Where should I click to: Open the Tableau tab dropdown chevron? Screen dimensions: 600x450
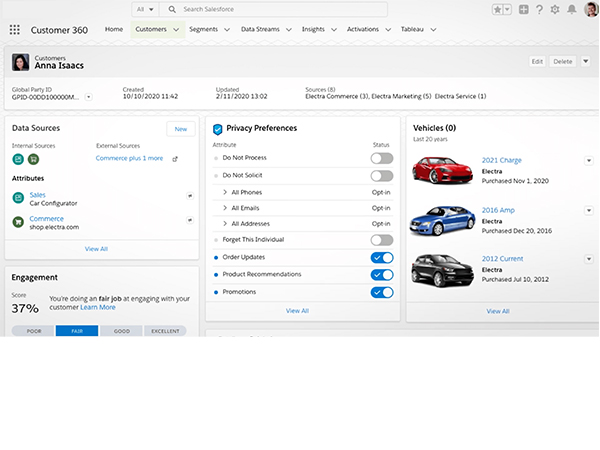433,29
